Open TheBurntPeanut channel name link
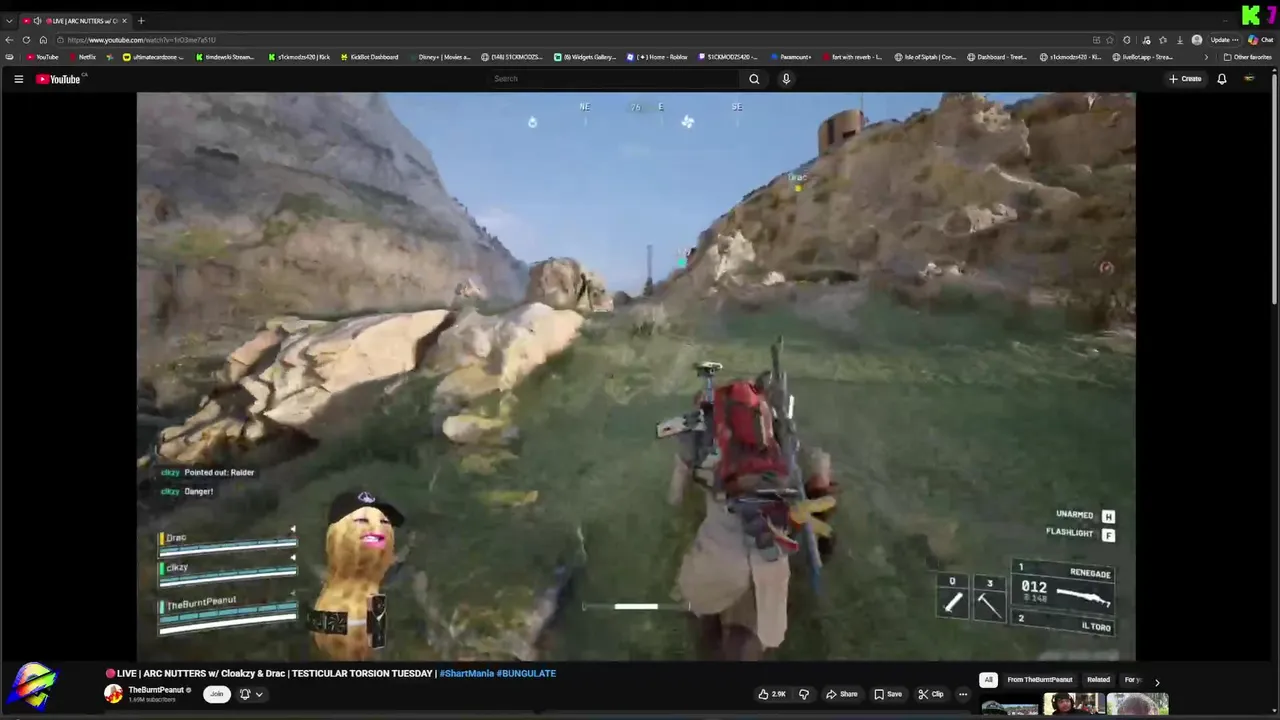Screen dimensions: 1280x720 click(x=156, y=690)
